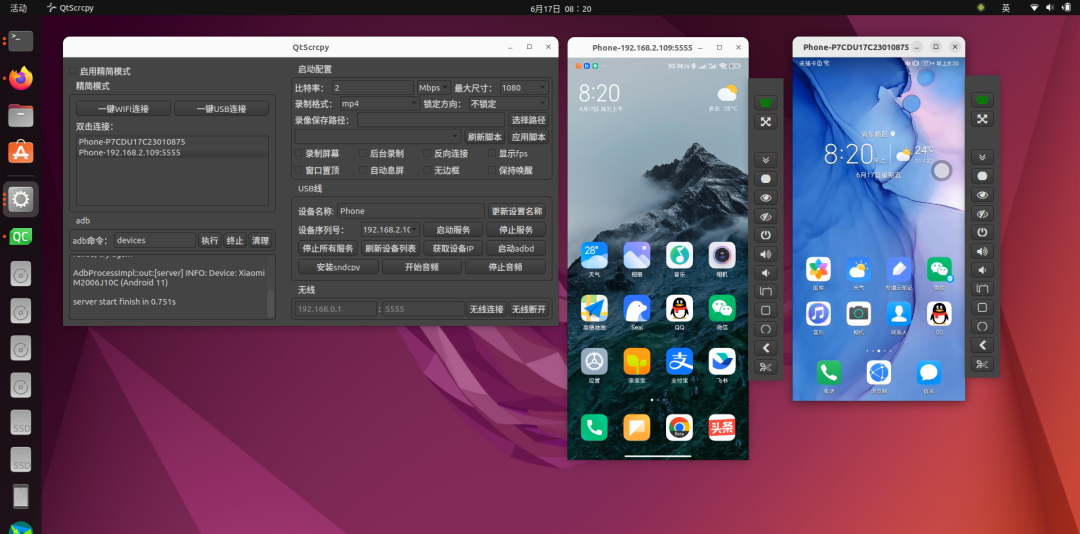
Task: Click the 刷新设备列表 button
Action: coord(390,248)
